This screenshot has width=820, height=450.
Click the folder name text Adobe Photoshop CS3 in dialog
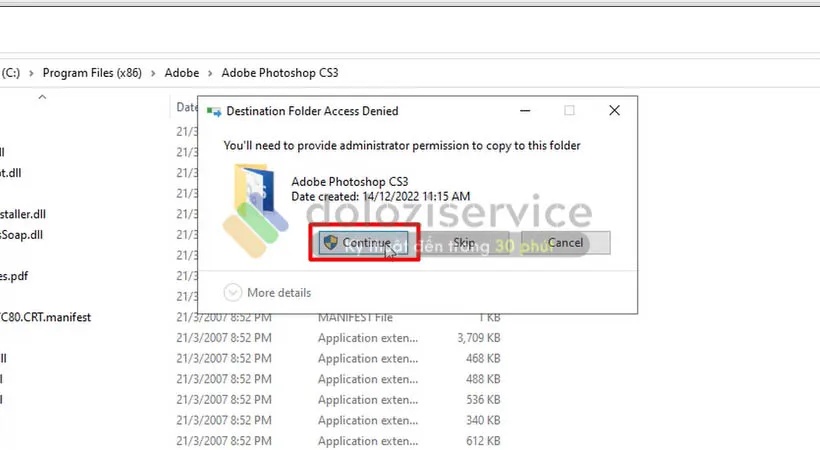click(349, 182)
